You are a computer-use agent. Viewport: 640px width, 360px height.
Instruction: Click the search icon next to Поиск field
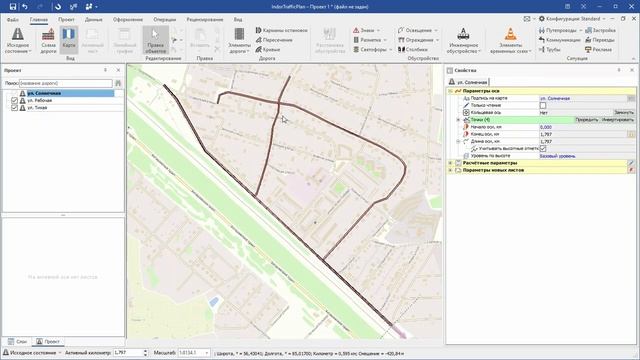118,83
